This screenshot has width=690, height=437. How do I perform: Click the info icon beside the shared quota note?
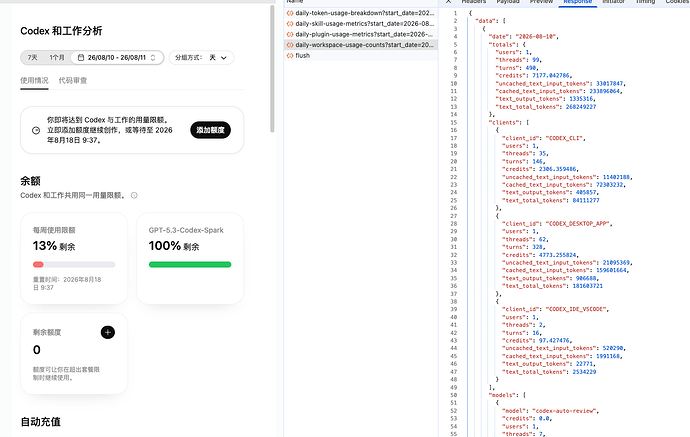click(x=134, y=195)
